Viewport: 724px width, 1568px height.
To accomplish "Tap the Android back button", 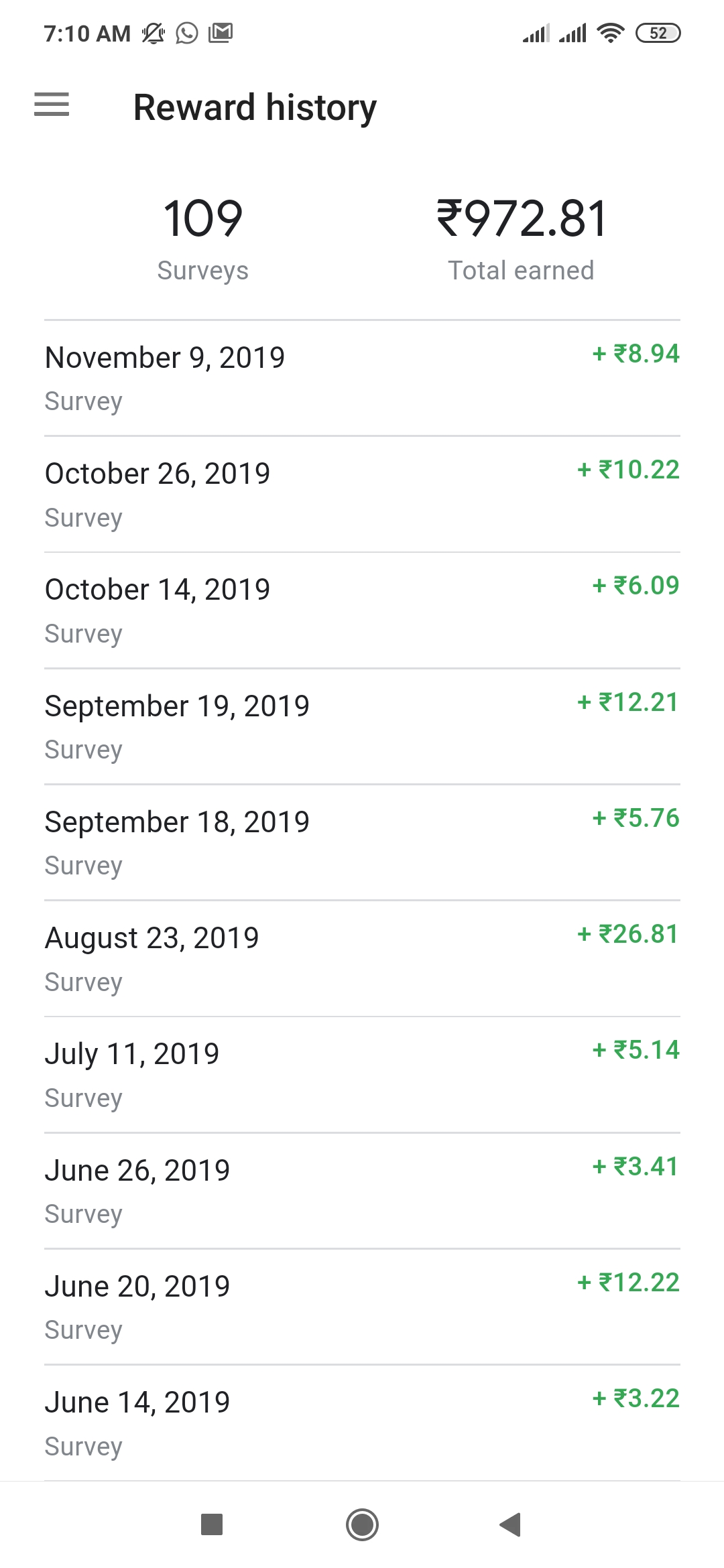I will click(x=511, y=1524).
